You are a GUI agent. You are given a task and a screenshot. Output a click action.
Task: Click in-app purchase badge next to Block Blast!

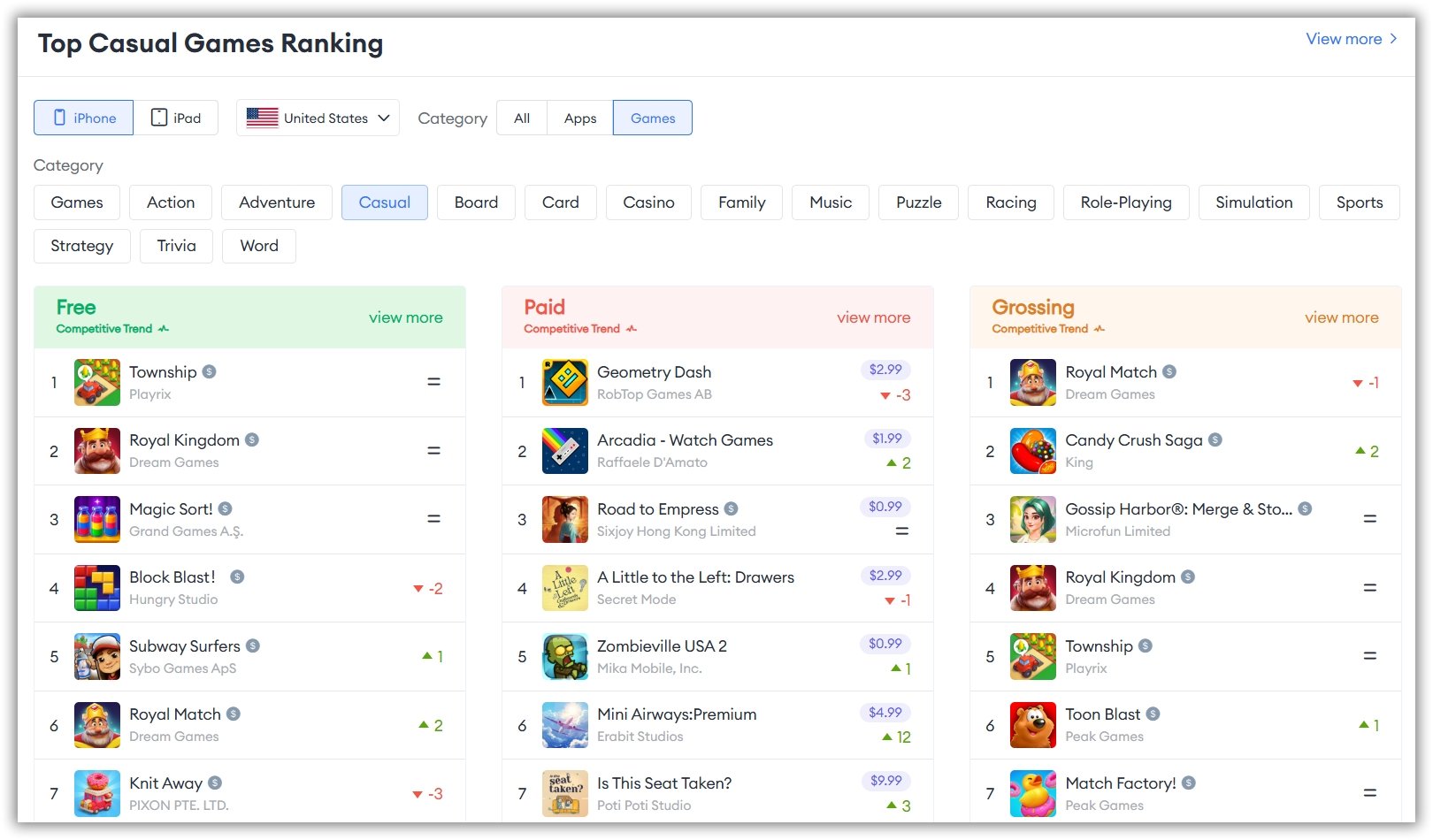coord(237,577)
